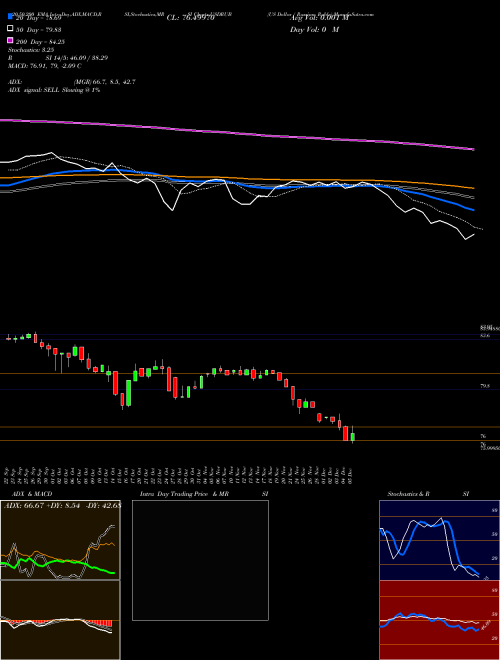Click the blue 20 Day EMA legend swatch
Viewport: 500px width, 660px height.
click(10, 17)
